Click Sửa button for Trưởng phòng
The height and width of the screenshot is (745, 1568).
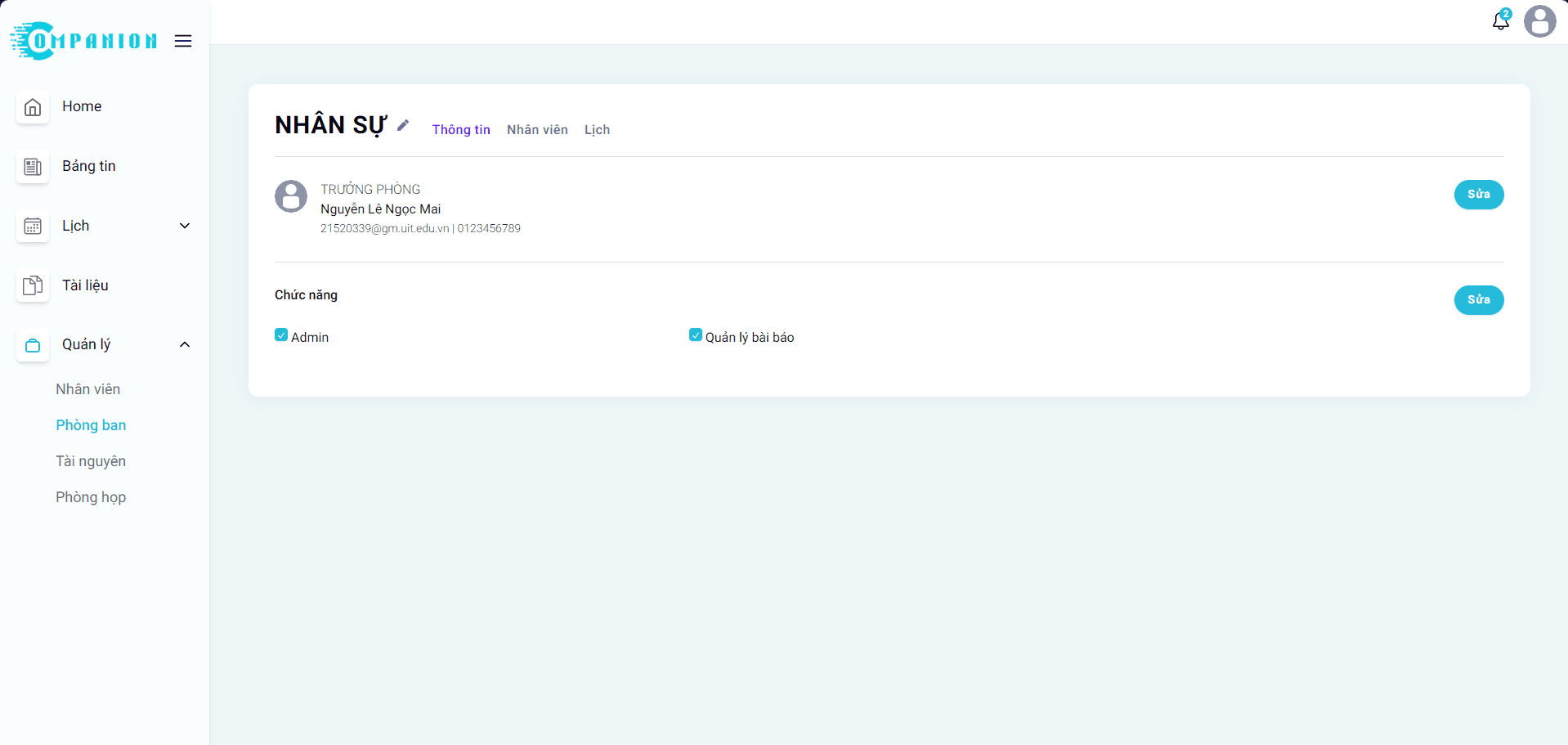1479,195
